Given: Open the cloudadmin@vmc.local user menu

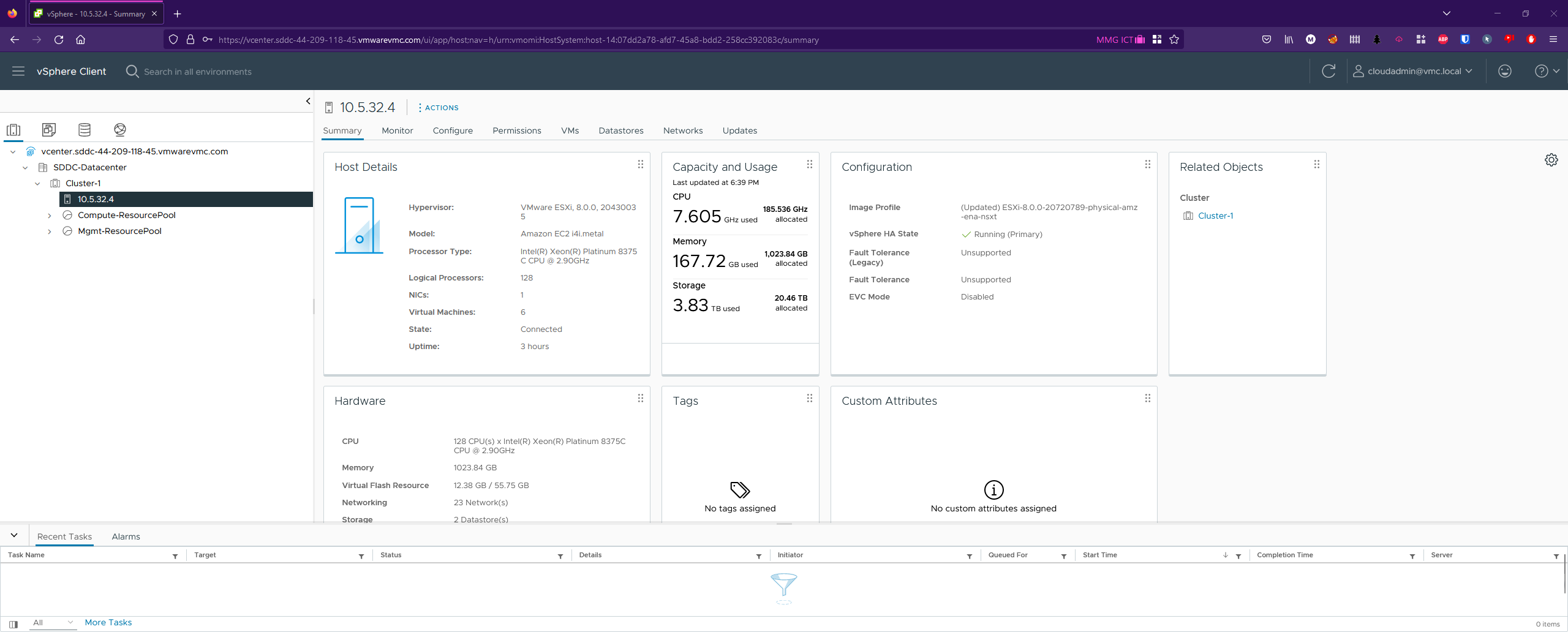Looking at the screenshot, I should 1412,71.
